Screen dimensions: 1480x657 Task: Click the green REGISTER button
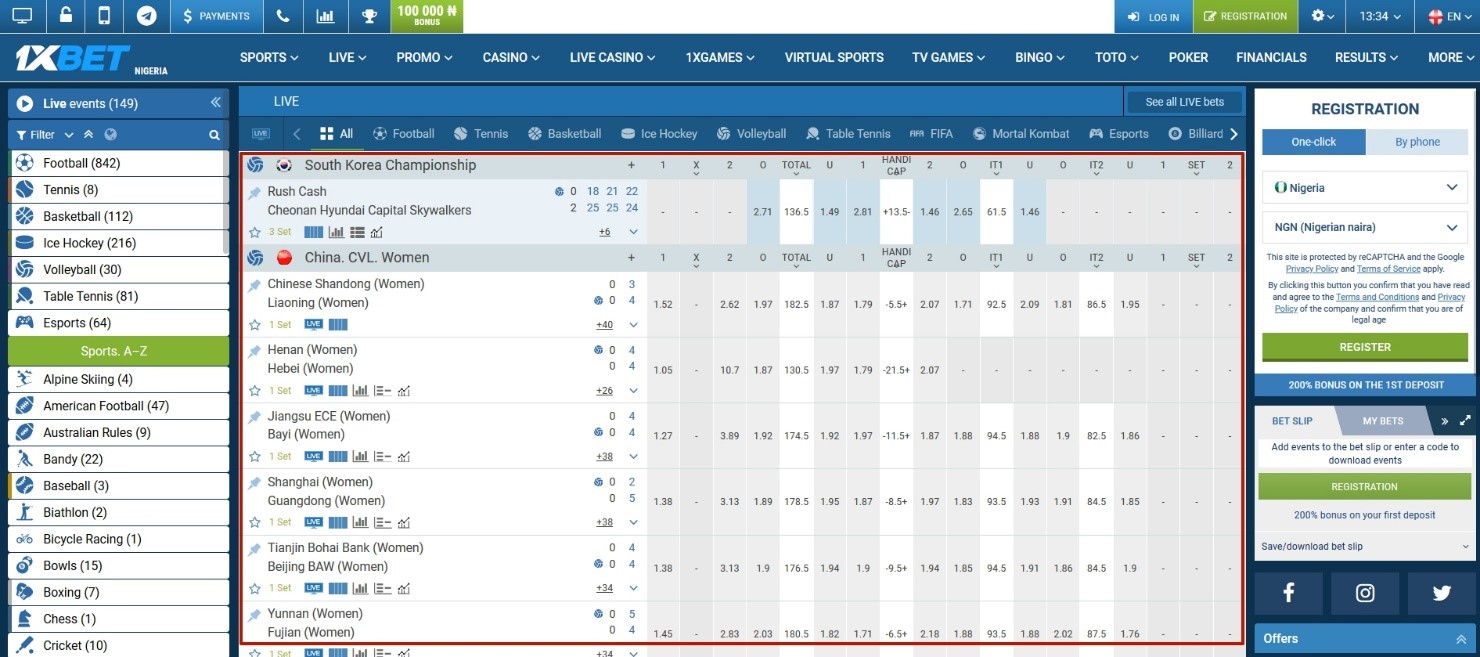point(1365,347)
